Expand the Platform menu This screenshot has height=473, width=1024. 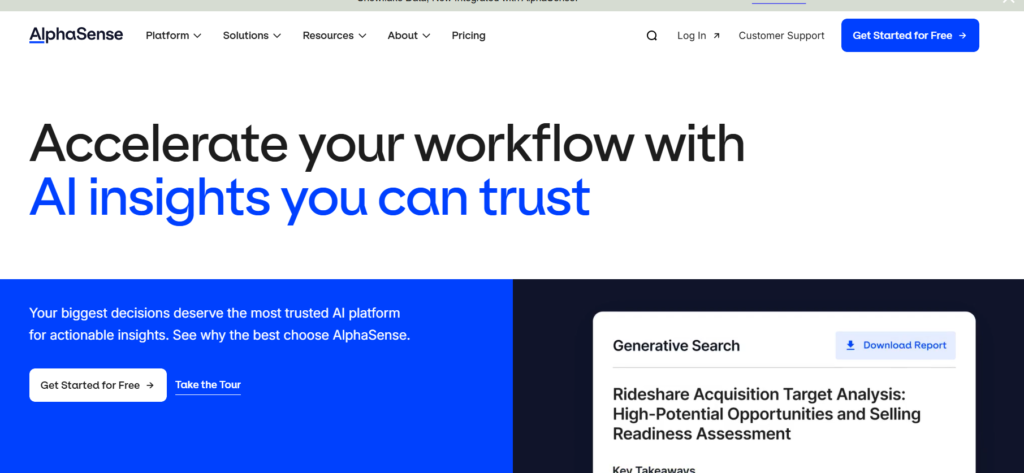pyautogui.click(x=173, y=35)
